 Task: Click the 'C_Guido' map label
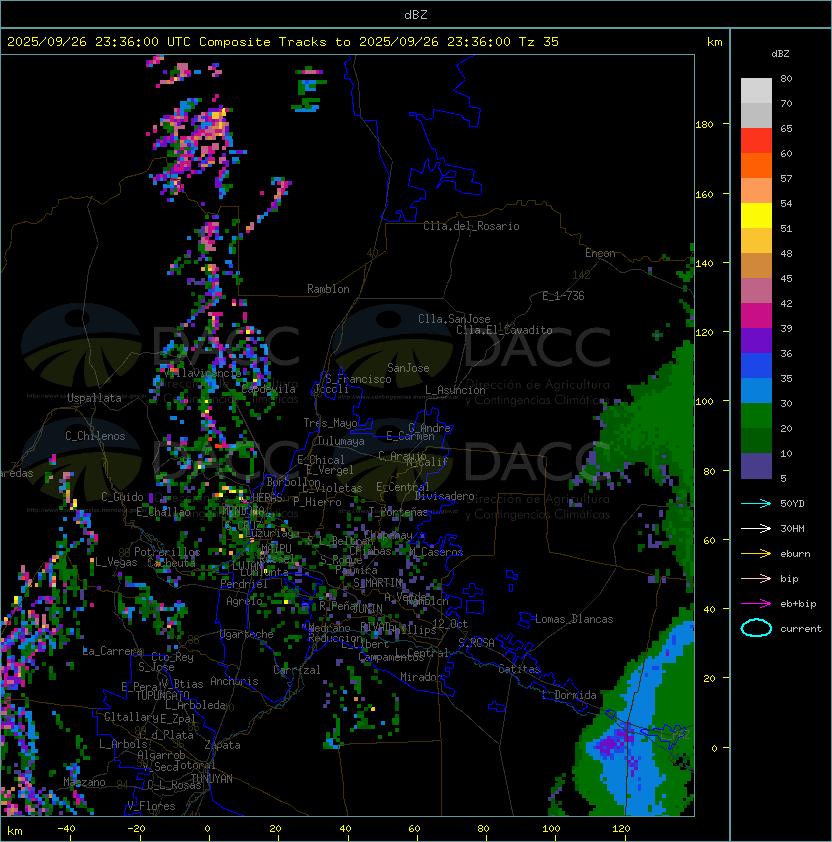[122, 497]
